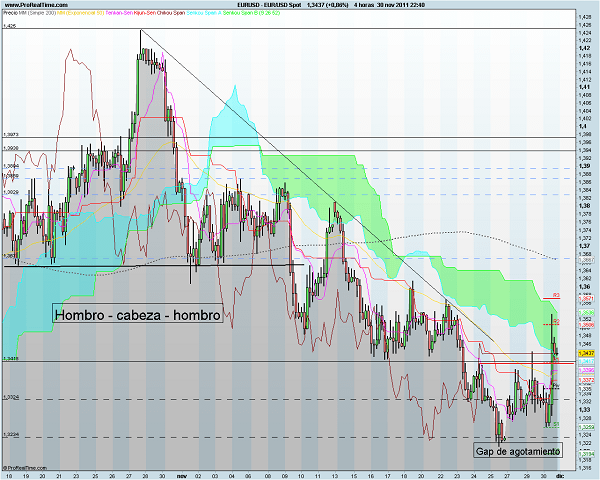Click the red price tag 1,3671

(x=586, y=298)
